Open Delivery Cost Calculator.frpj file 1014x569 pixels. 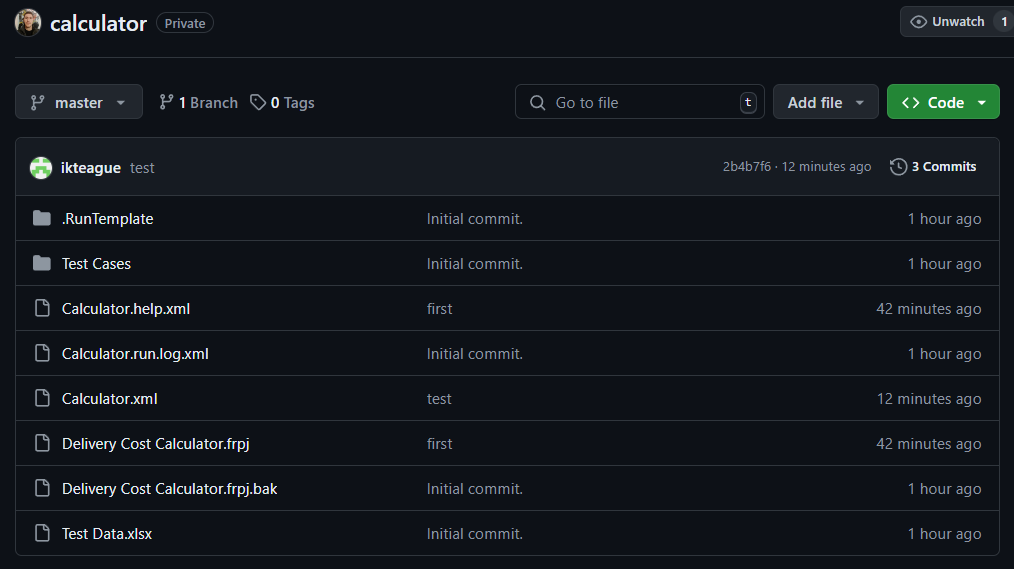coord(156,444)
